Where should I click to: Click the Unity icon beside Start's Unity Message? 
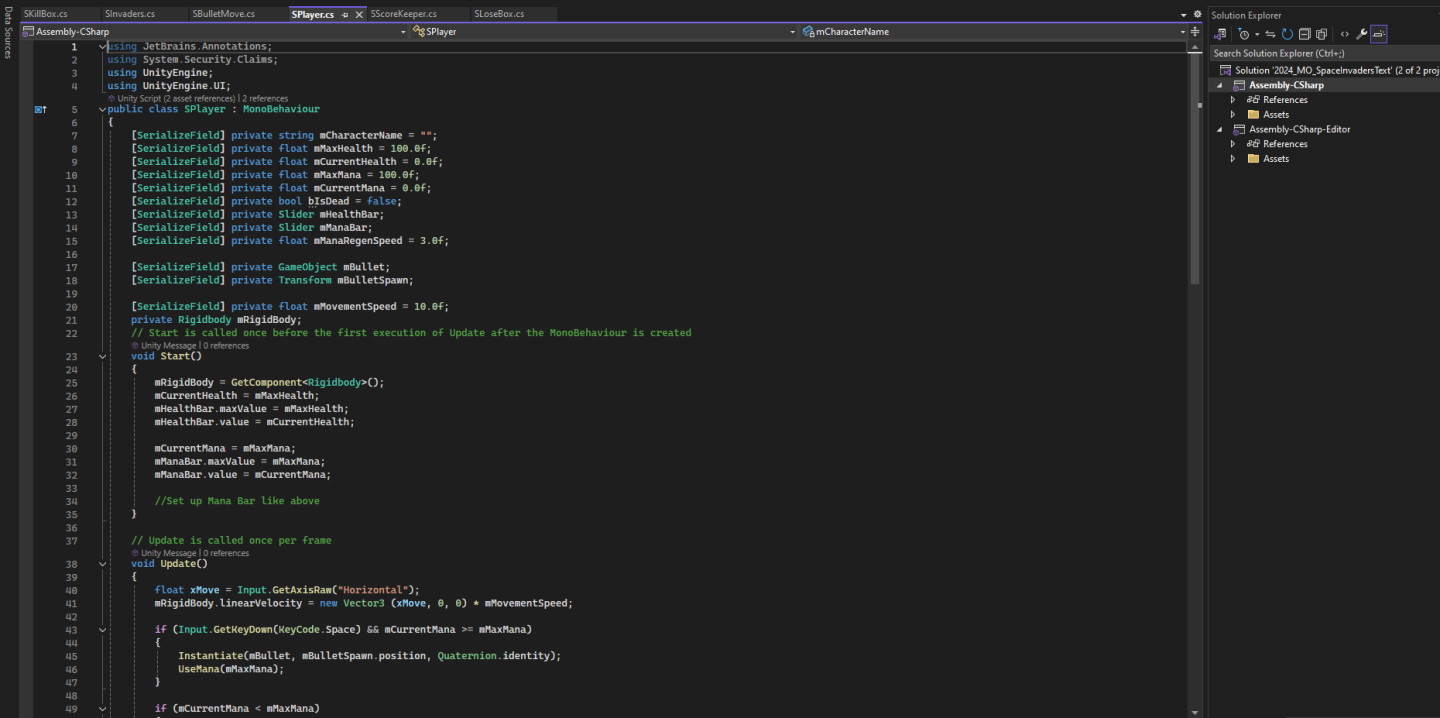pos(135,346)
